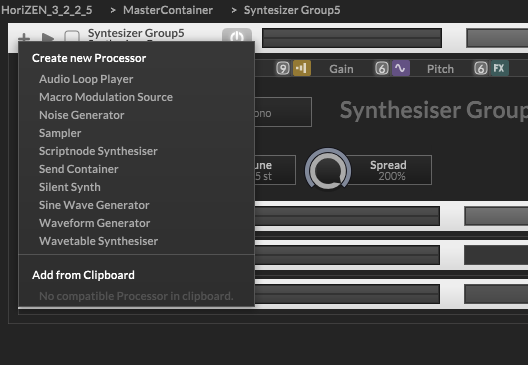Click the number 6 badge beside Pitch
The height and width of the screenshot is (365, 528).
point(481,69)
